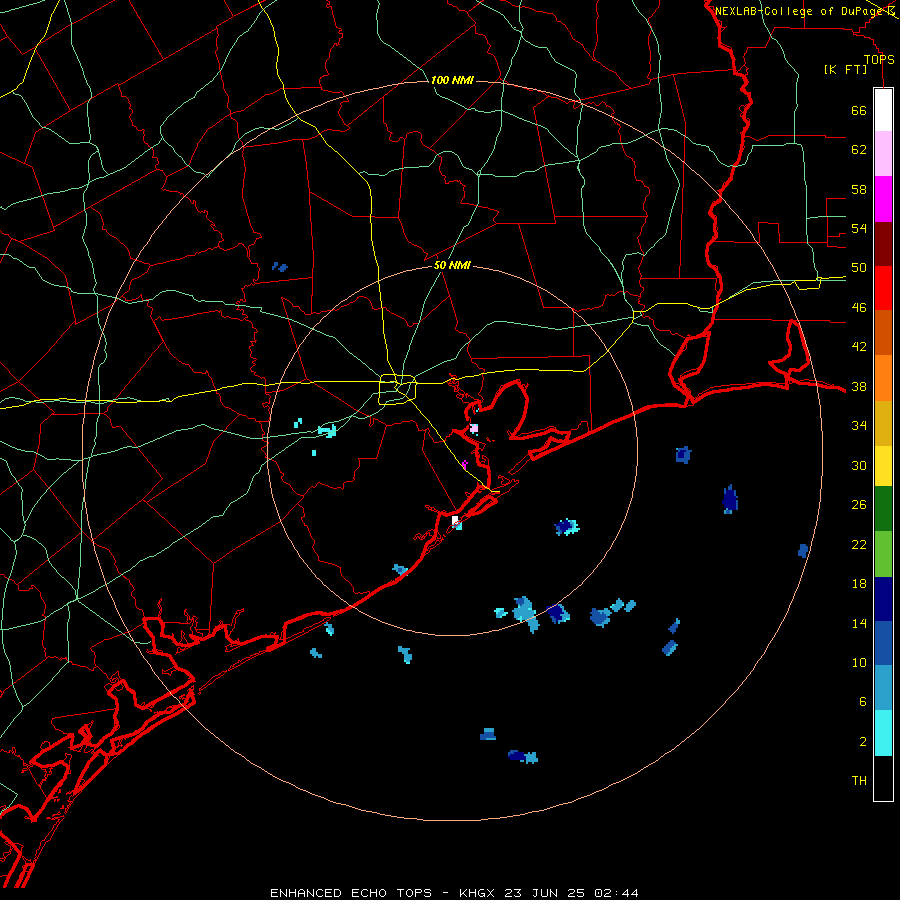
Task: Click the burnt orange band in the legend
Action: [883, 333]
